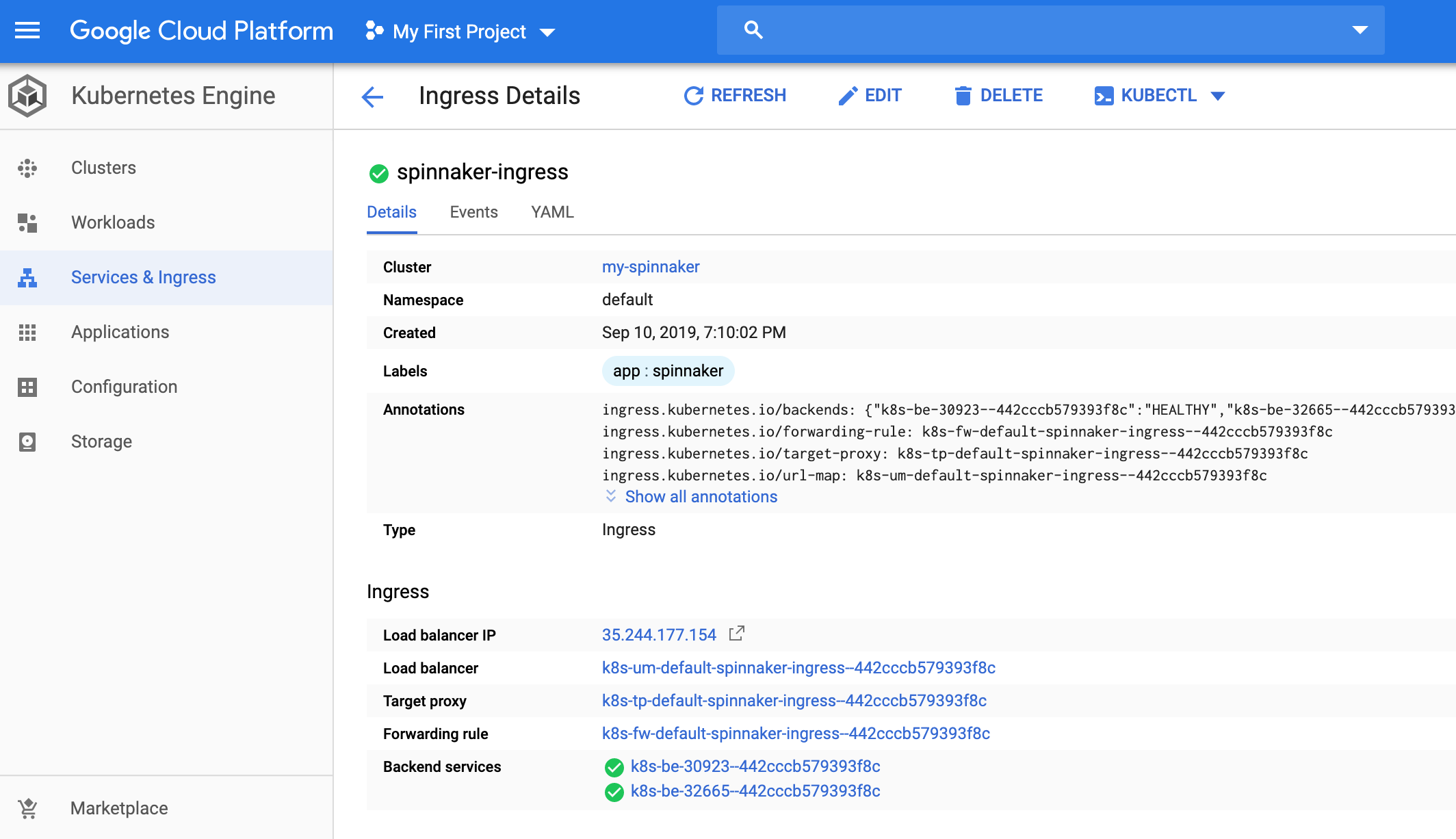Image resolution: width=1456 pixels, height=839 pixels.
Task: Open Configuration in the sidebar
Action: (x=124, y=387)
